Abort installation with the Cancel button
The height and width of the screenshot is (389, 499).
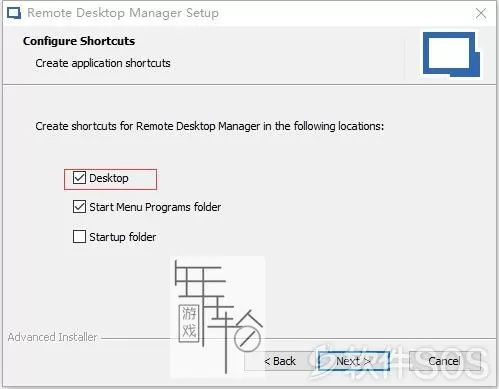coord(444,361)
